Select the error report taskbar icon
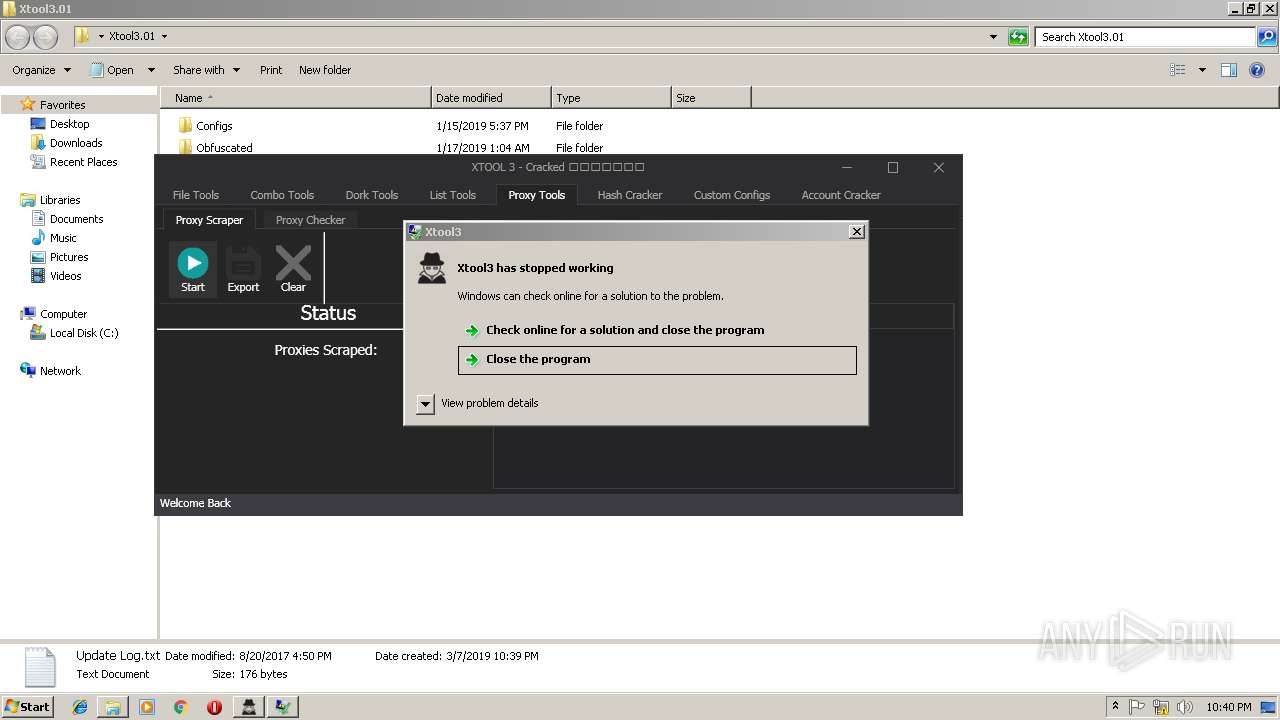 click(x=283, y=707)
